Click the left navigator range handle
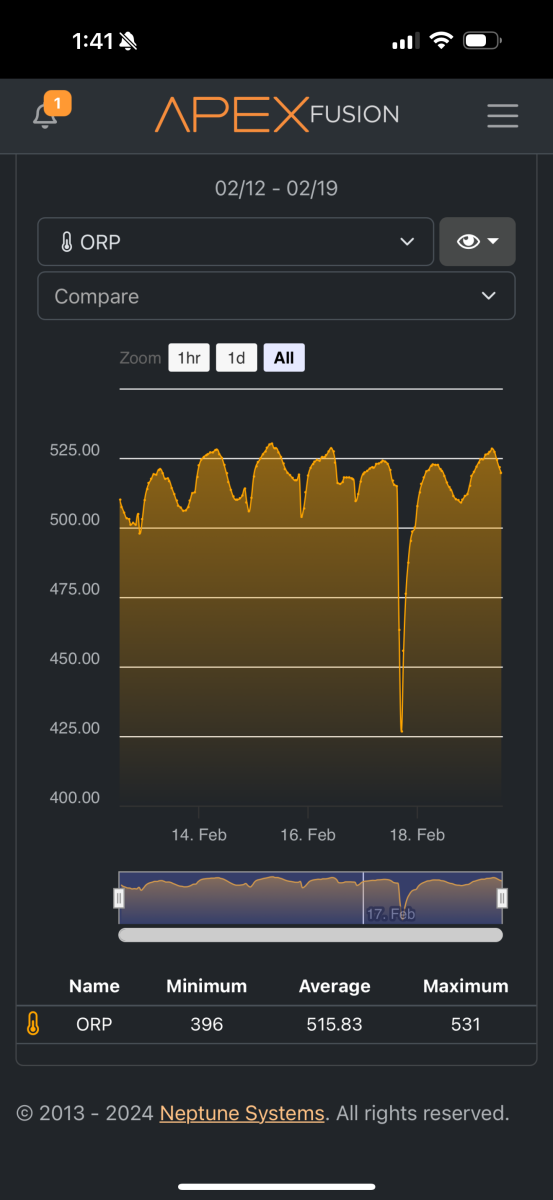Screen dimensions: 553x1200 (x=119, y=898)
